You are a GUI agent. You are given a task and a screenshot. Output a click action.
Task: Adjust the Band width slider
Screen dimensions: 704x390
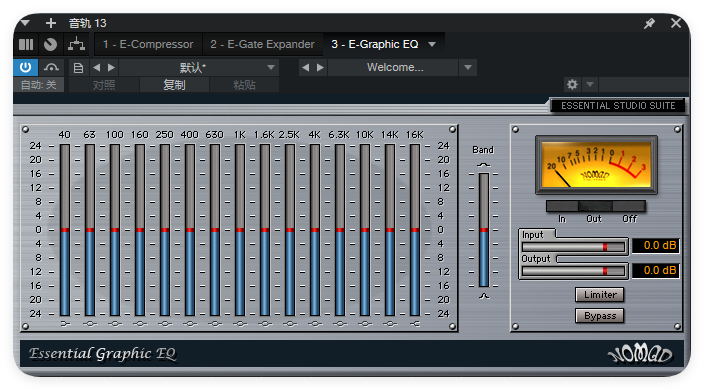pyautogui.click(x=484, y=230)
